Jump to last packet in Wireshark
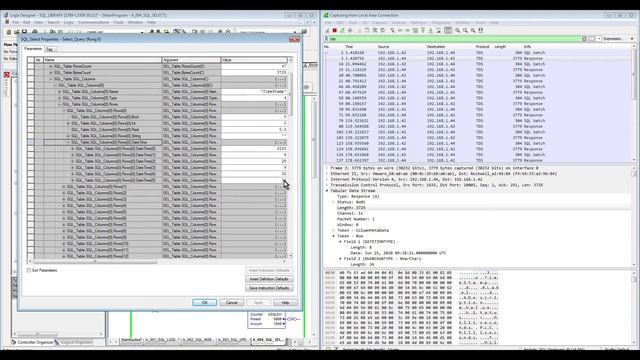The width and height of the screenshot is (640, 360). (x=430, y=31)
